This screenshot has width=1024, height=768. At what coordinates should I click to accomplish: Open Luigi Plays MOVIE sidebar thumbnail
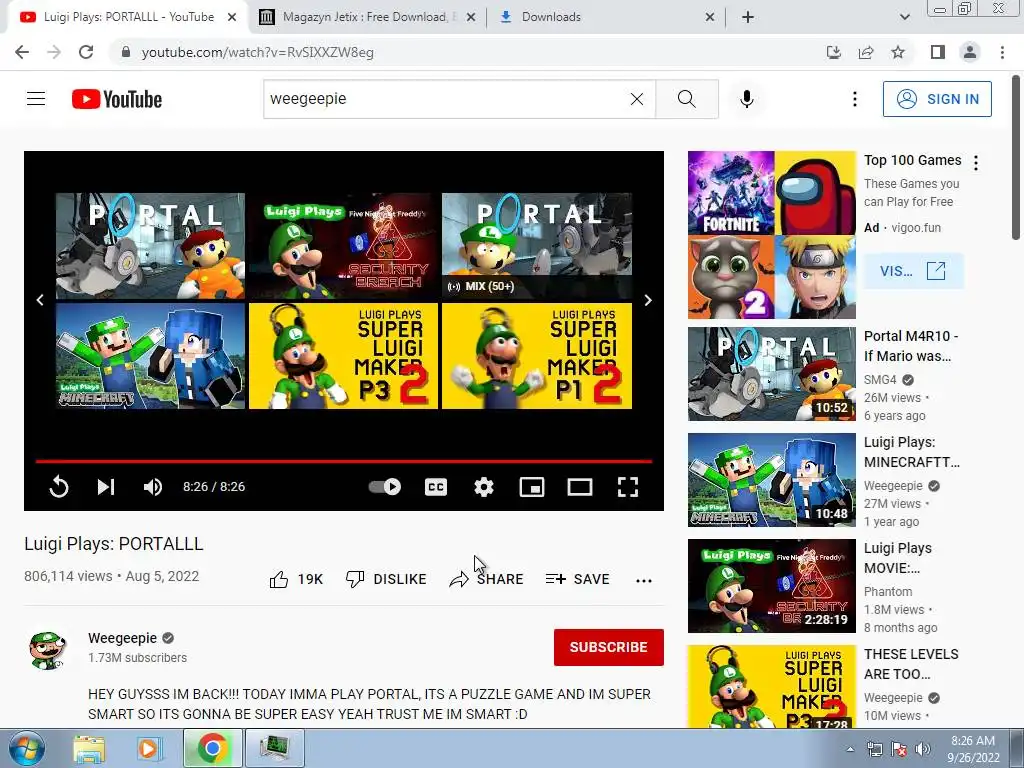click(x=771, y=586)
